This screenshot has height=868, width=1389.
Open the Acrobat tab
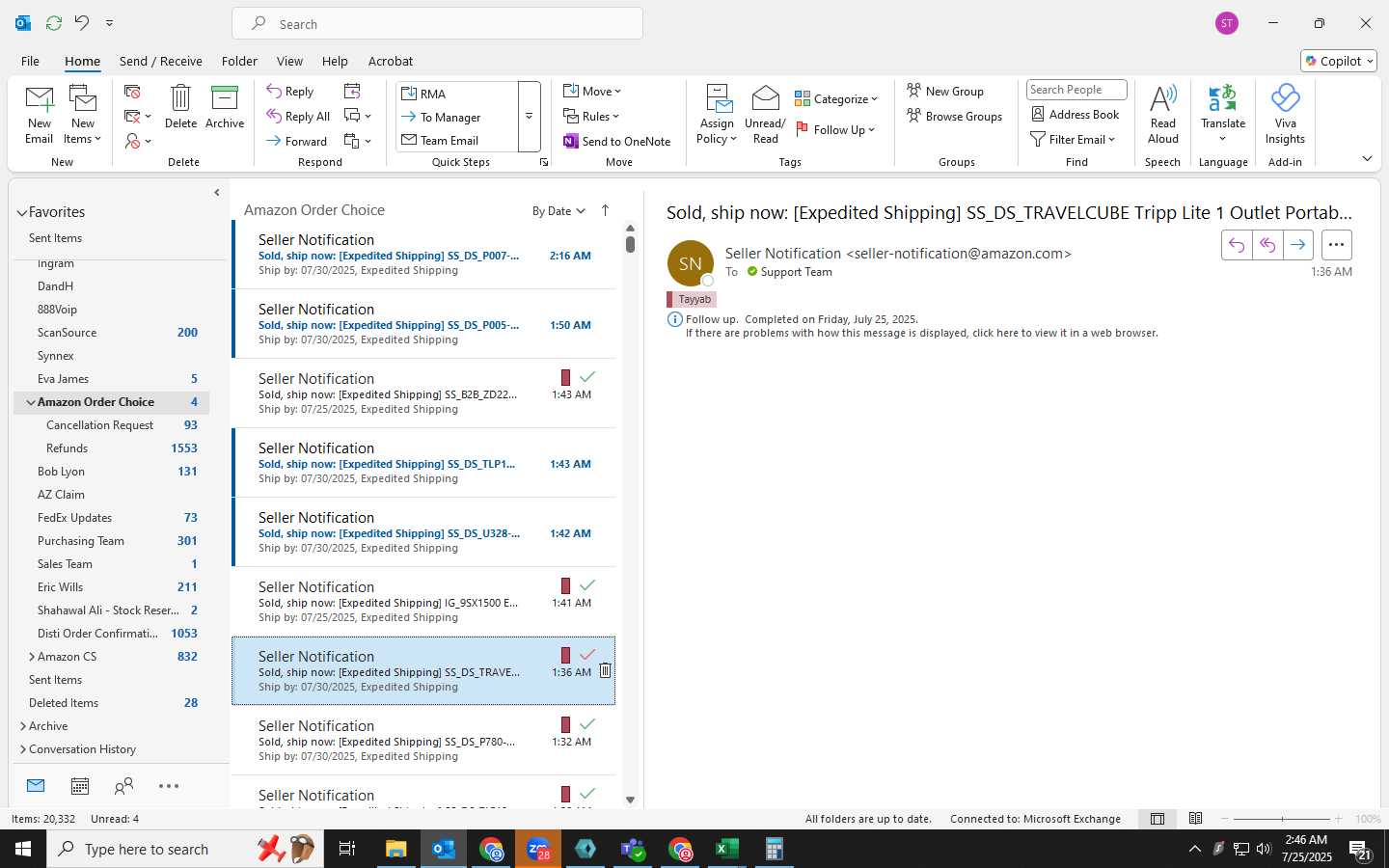coord(391,61)
